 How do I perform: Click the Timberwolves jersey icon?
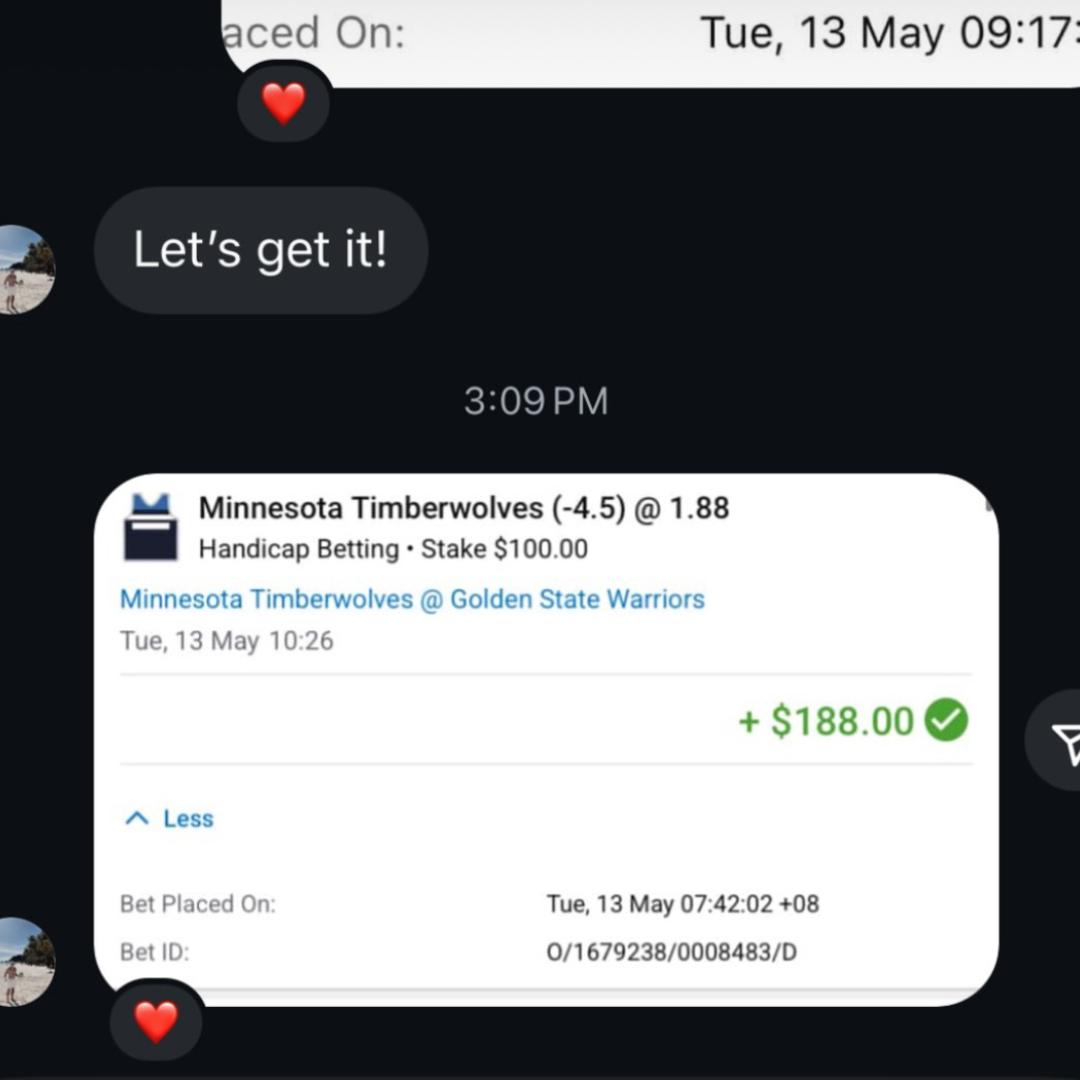[x=150, y=527]
